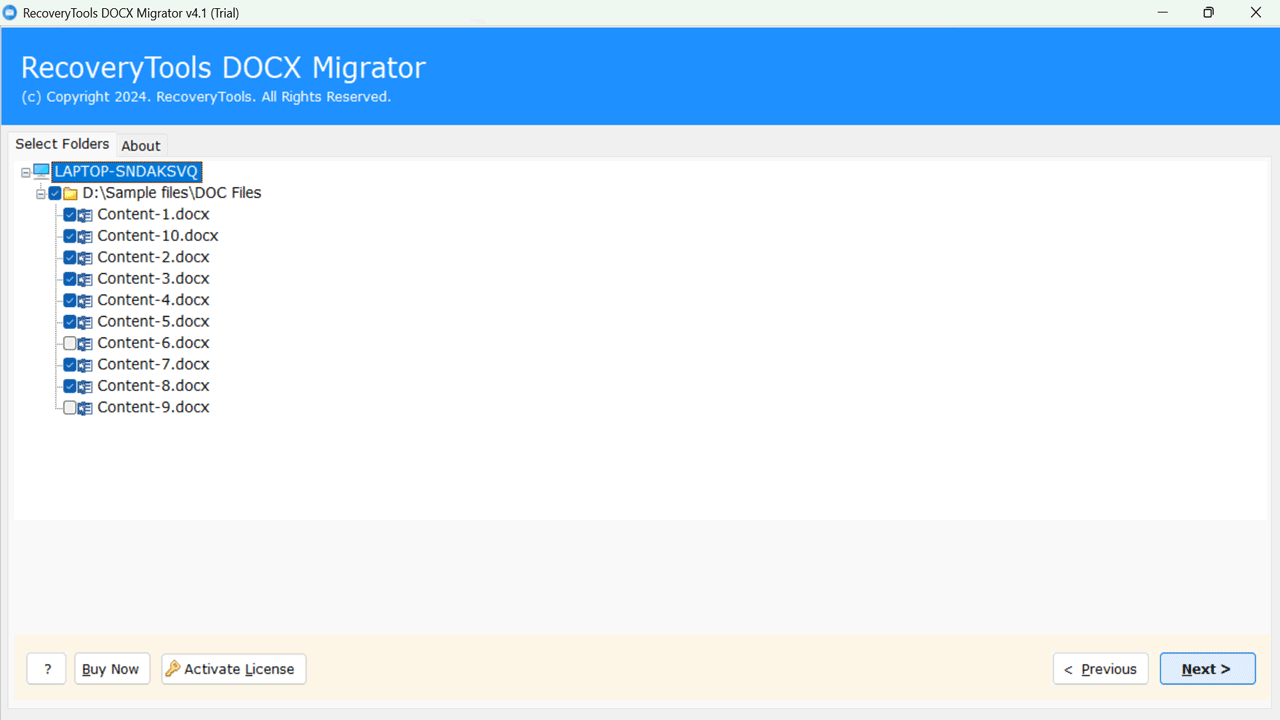Image resolution: width=1280 pixels, height=720 pixels.
Task: Check the Content-6.docx checkbox
Action: tap(70, 344)
